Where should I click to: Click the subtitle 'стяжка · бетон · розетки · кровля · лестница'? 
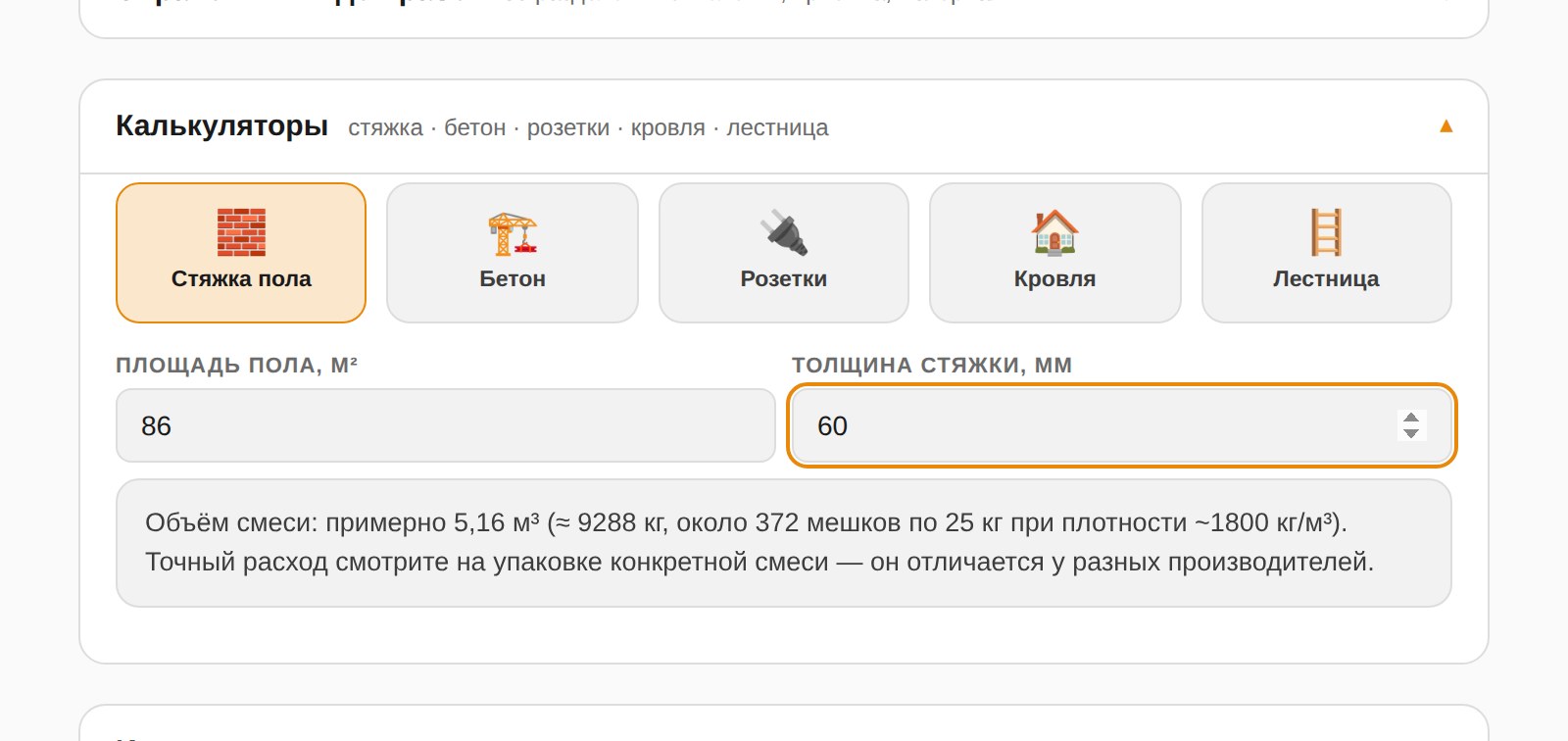pos(588,127)
